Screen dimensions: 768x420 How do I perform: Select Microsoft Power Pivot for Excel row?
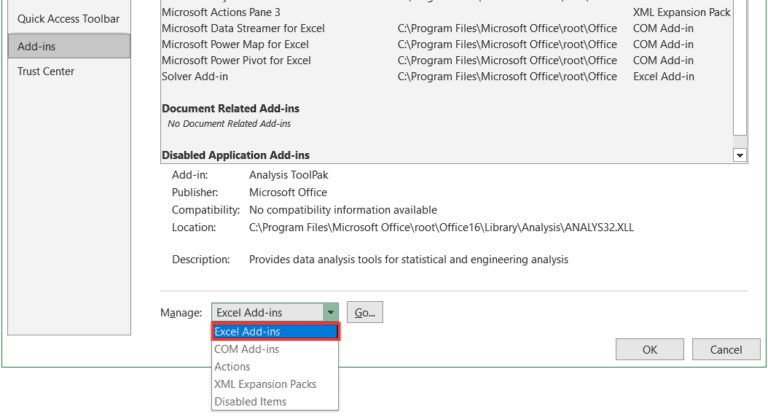[447, 60]
